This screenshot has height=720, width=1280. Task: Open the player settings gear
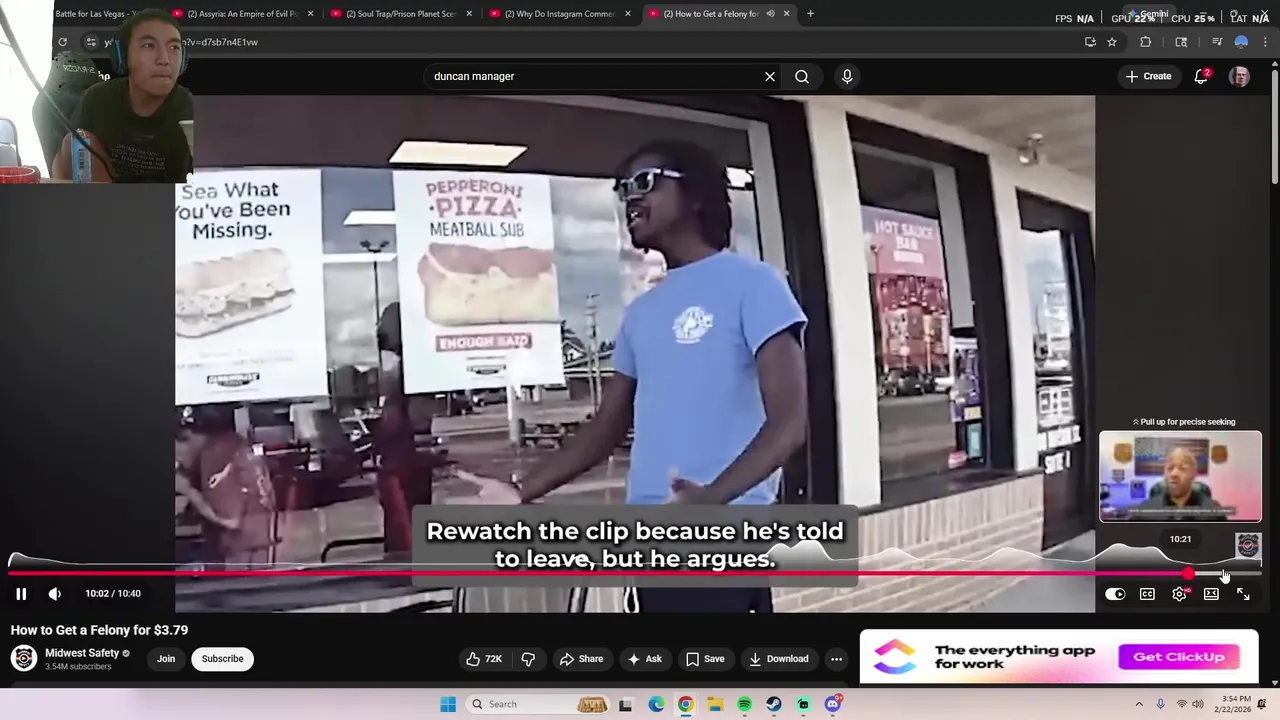1180,594
